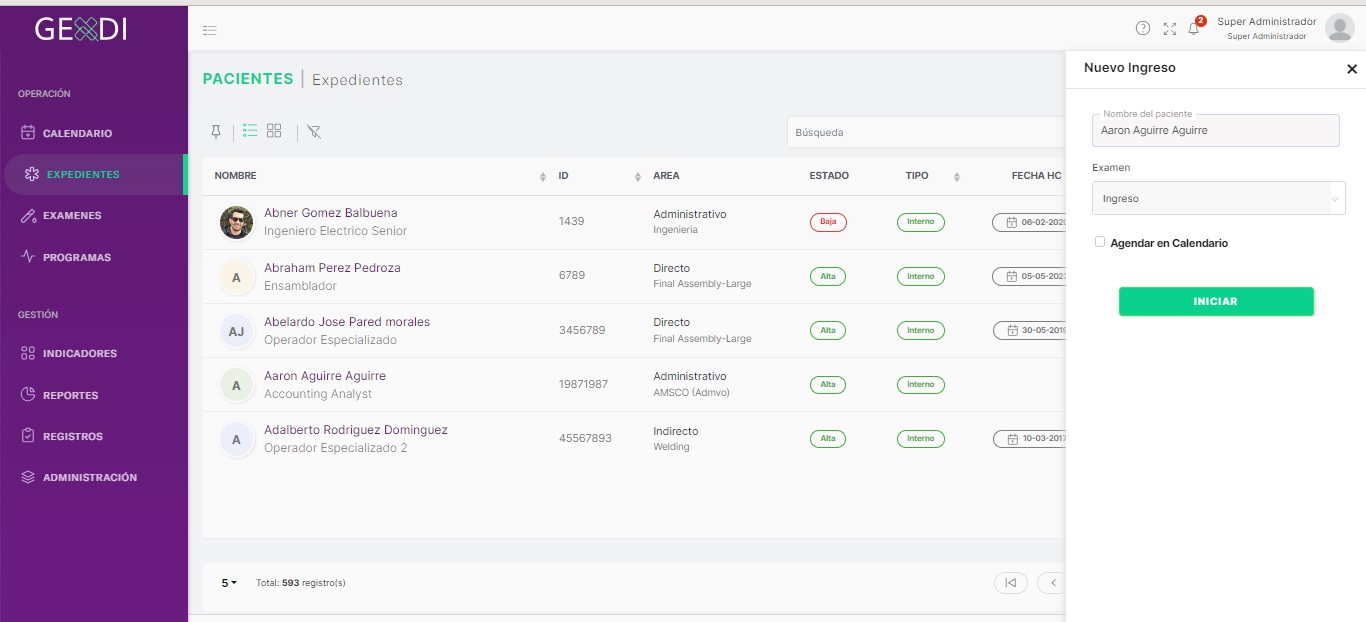Collapse sidebar with the hamburger icon

coord(210,31)
